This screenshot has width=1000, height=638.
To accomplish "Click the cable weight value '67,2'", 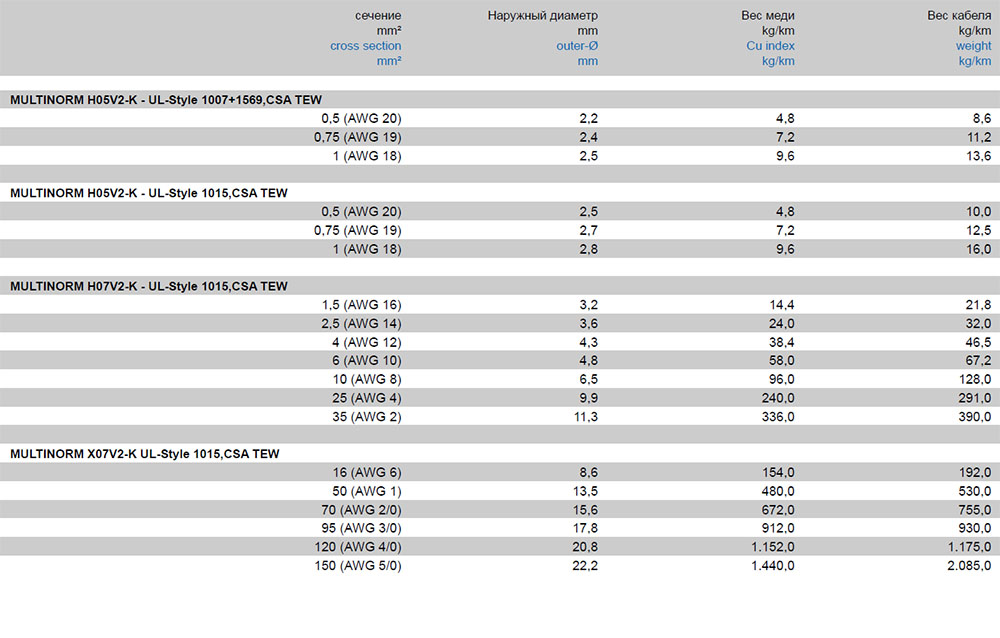I will [x=979, y=360].
